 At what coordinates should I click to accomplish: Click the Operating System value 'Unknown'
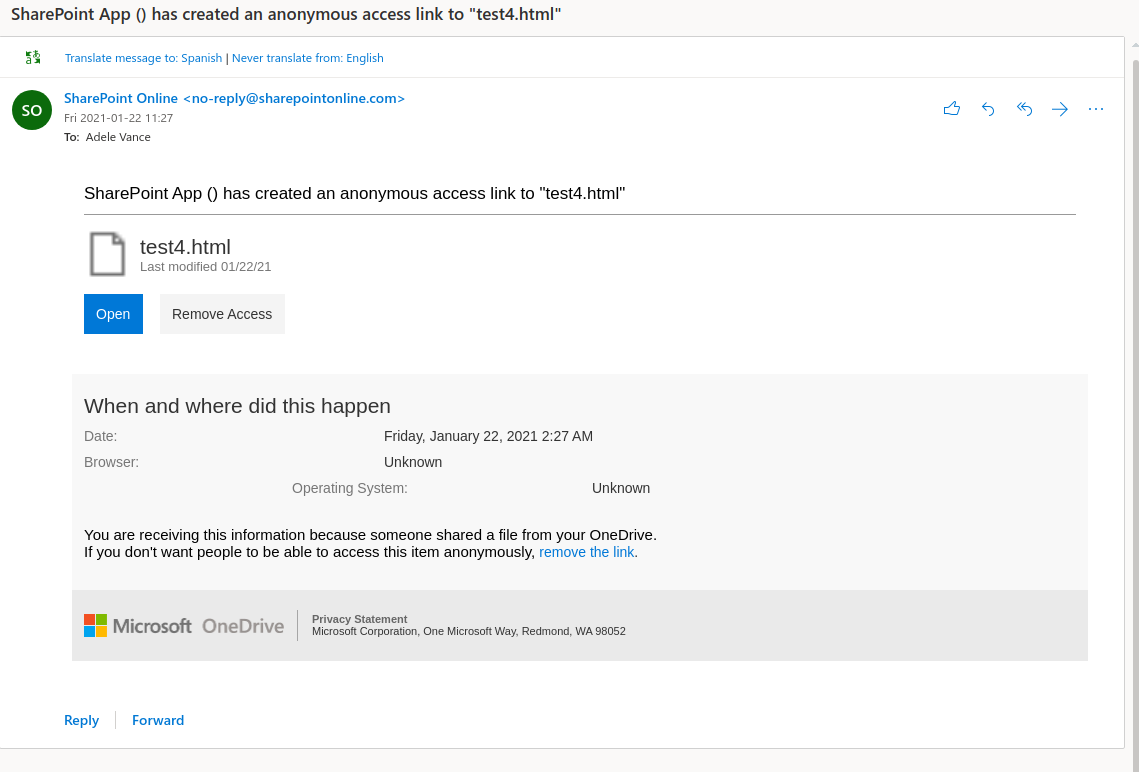pos(621,489)
